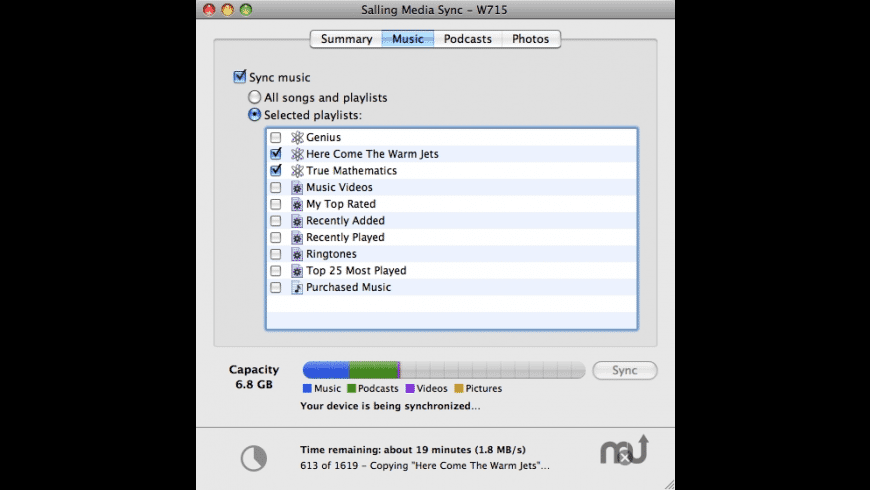Tick the Ringtones checkbox
870x490 pixels.
tap(276, 254)
